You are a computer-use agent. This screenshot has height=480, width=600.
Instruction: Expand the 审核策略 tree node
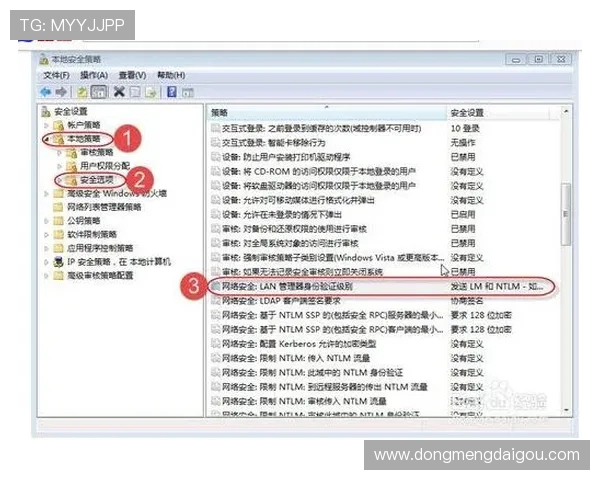point(59,153)
